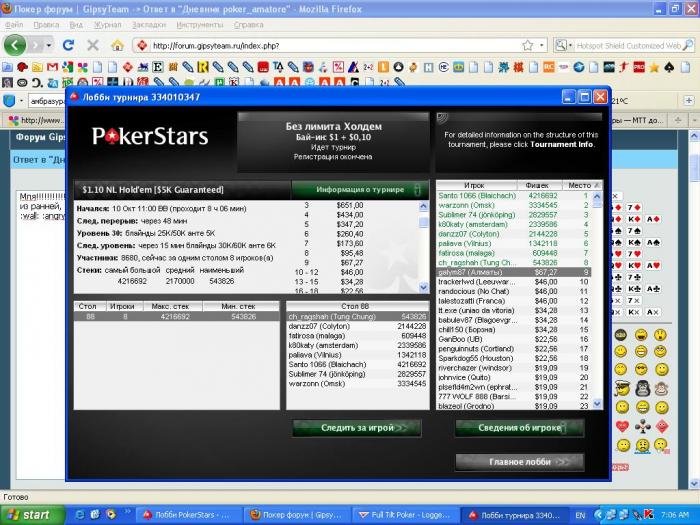
Task: Click the Windows start button
Action: [x=33, y=515]
